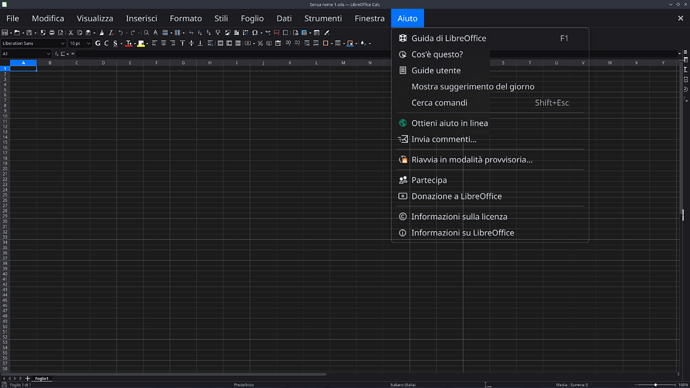Open the font size 10 pt dropdown
This screenshot has width=690, height=388.
pyautogui.click(x=88, y=43)
